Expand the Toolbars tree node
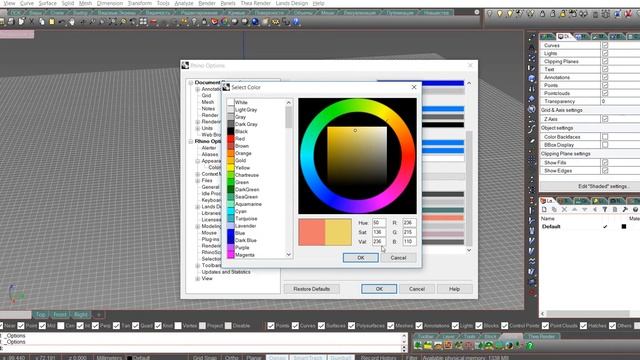 click(x=198, y=265)
